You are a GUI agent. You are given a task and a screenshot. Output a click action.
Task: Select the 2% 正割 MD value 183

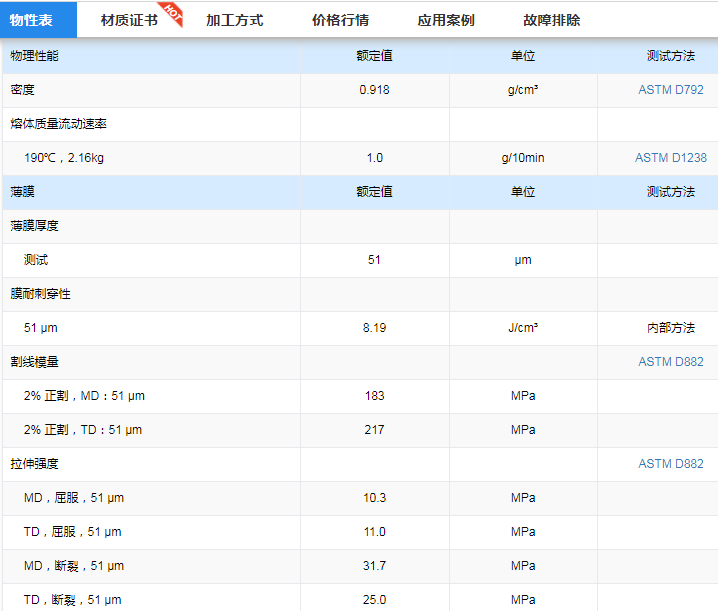click(x=374, y=396)
